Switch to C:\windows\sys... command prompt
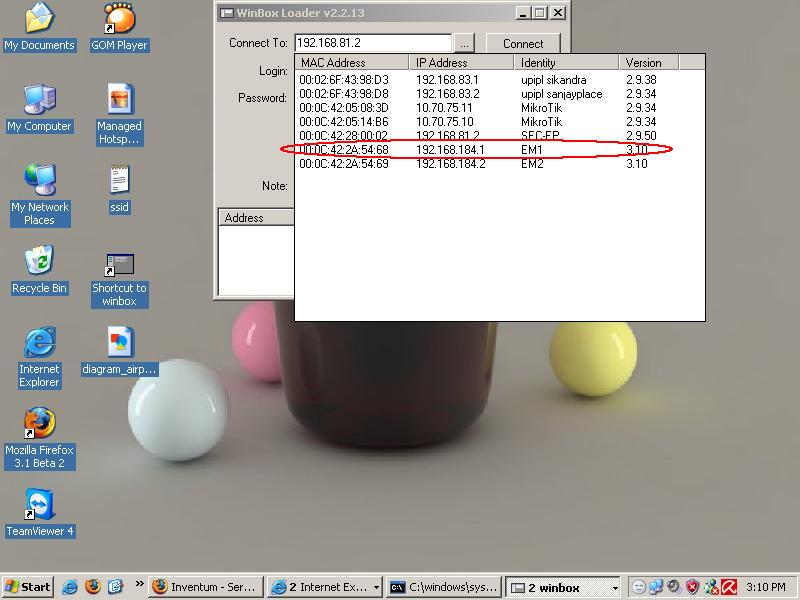The image size is (800, 600). (x=444, y=587)
